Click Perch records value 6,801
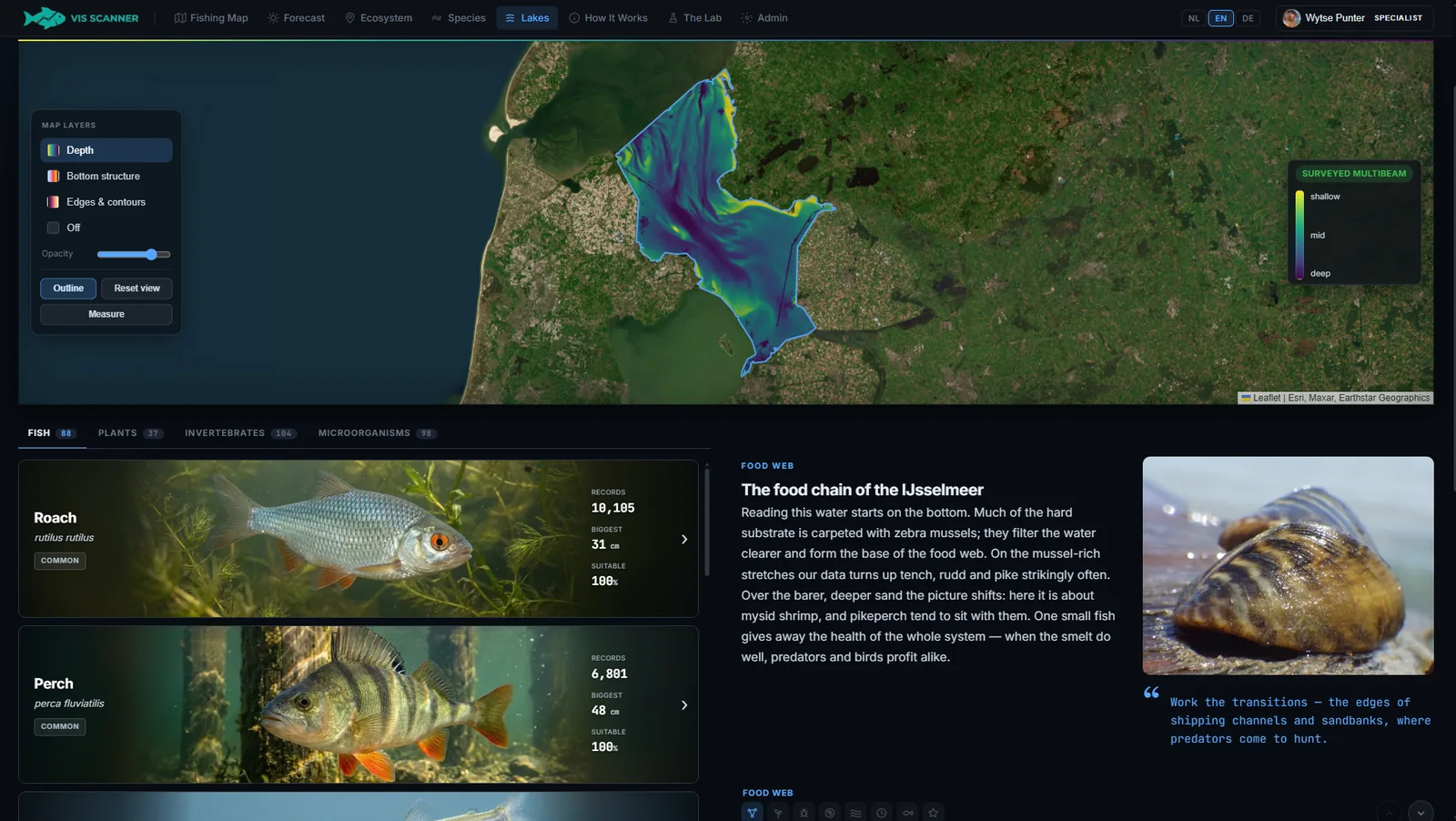The height and width of the screenshot is (821, 1456). tap(610, 674)
